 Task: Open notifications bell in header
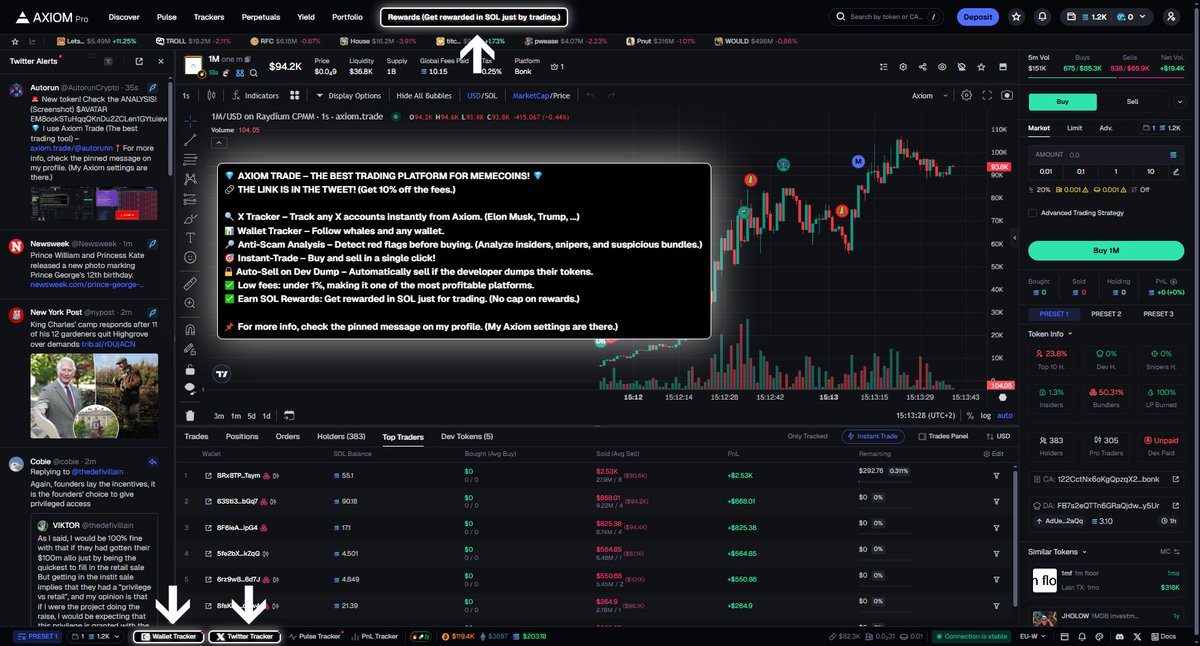click(1043, 17)
